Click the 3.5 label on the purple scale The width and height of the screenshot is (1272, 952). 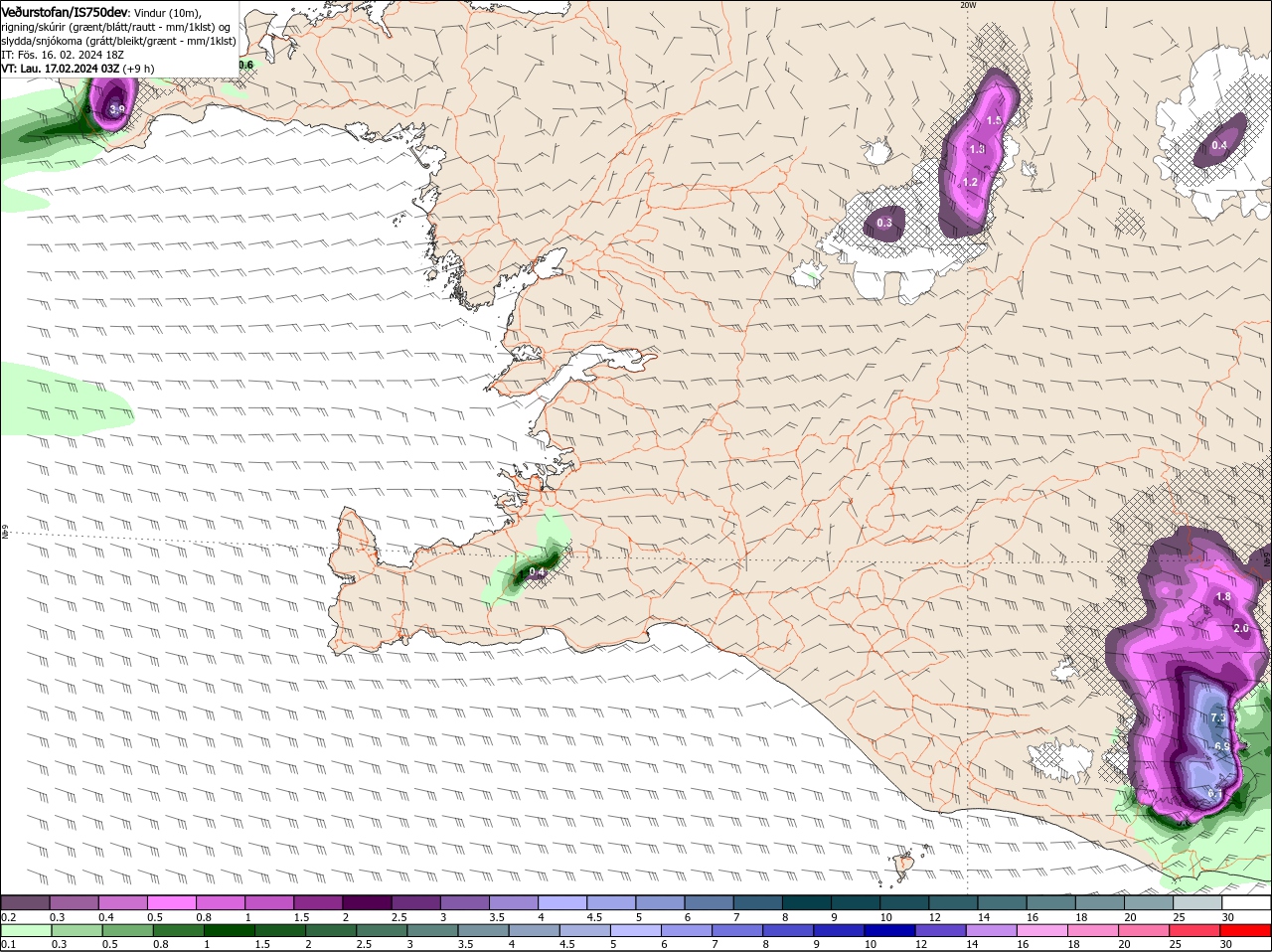pos(497,917)
